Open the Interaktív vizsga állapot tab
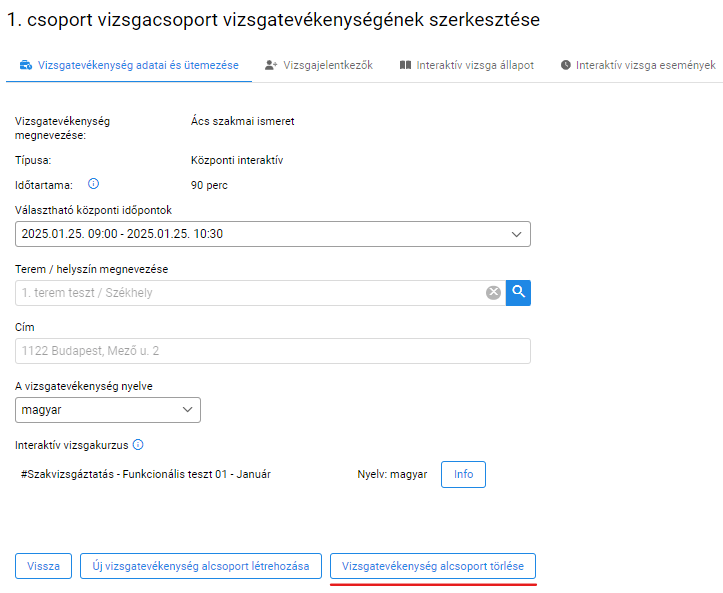The height and width of the screenshot is (593, 723). pos(467,65)
